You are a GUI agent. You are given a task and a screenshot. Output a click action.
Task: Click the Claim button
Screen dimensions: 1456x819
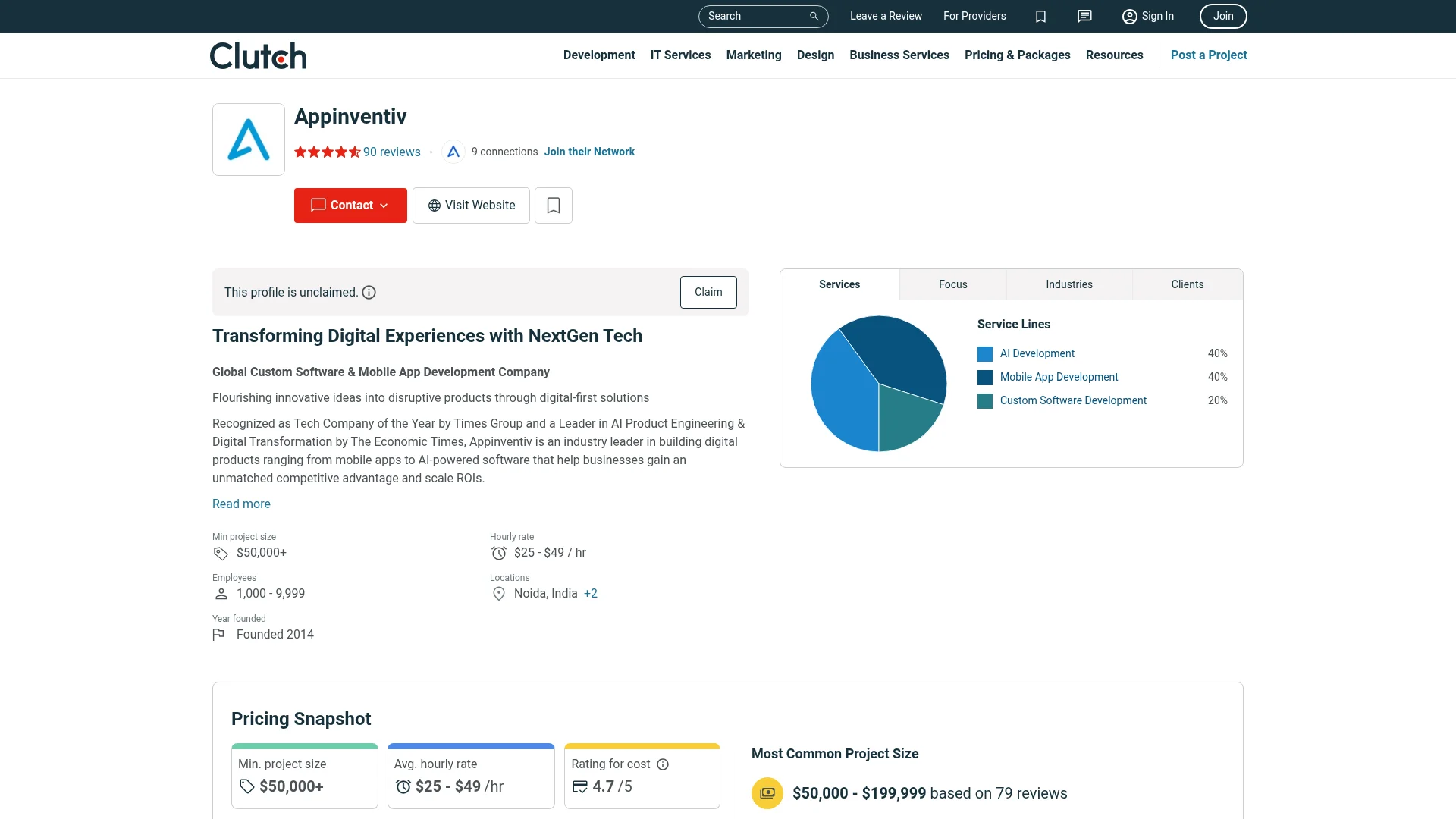pos(708,293)
